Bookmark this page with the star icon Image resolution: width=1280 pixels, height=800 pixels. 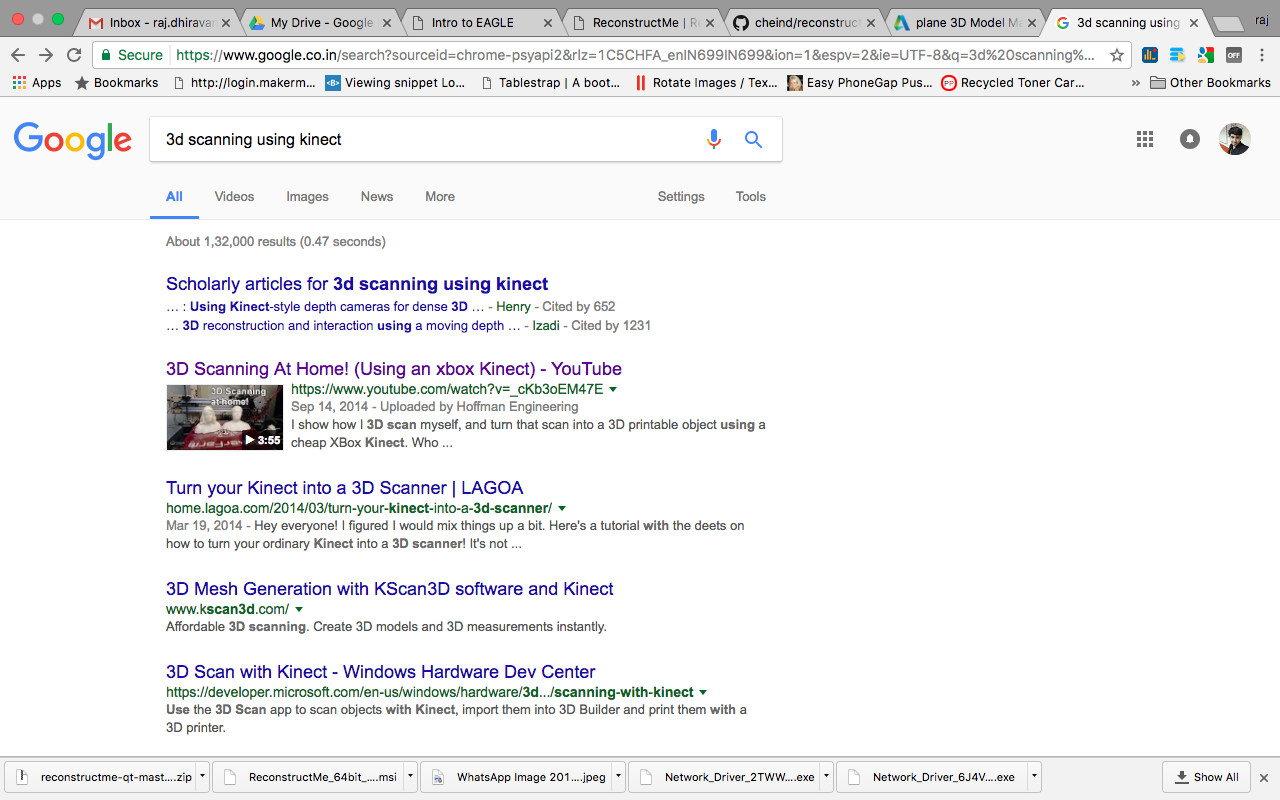[x=1117, y=55]
